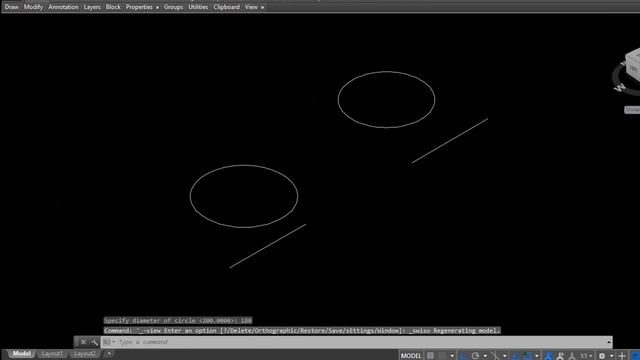Open workspace switching dropdown arrow
This screenshot has height=360, width=640.
(611, 356)
